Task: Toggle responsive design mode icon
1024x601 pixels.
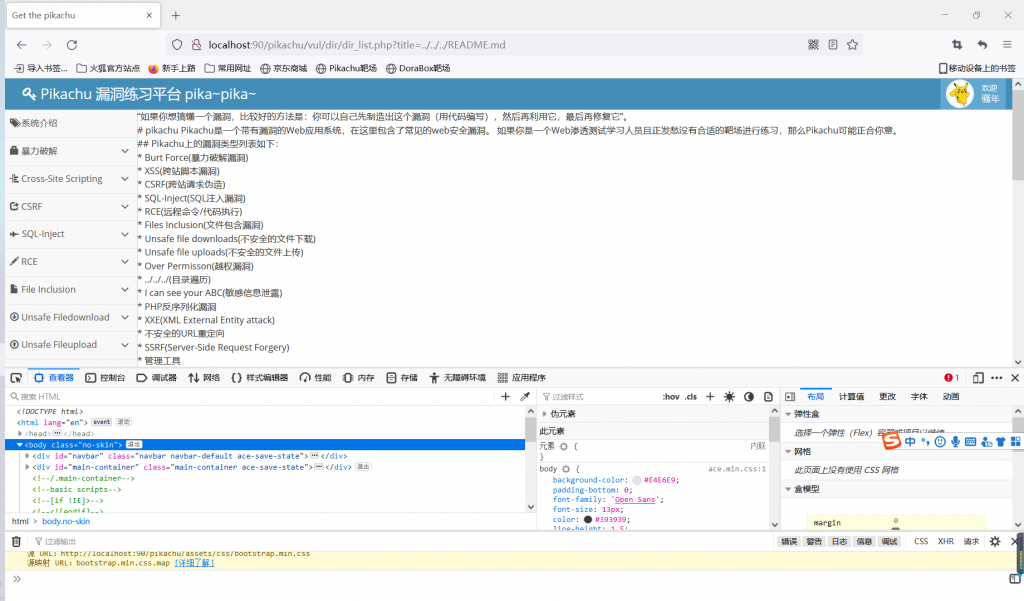Action: [978, 378]
